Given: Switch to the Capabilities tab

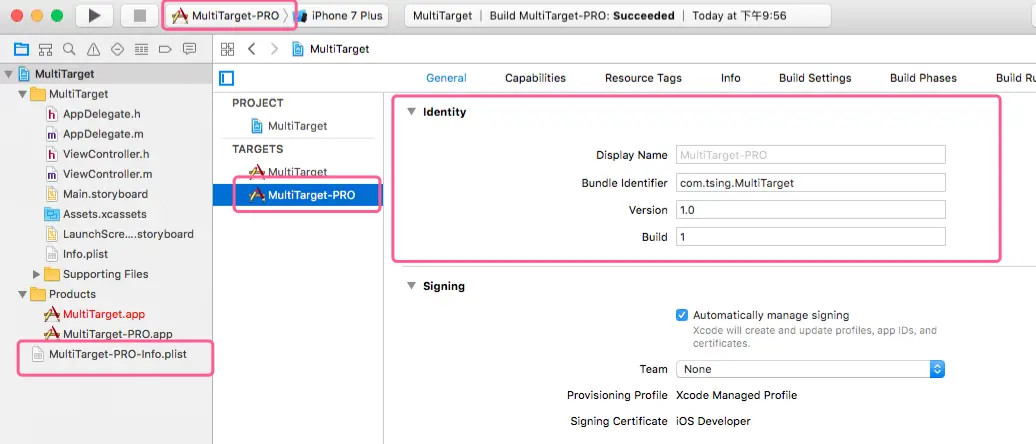Looking at the screenshot, I should (535, 78).
